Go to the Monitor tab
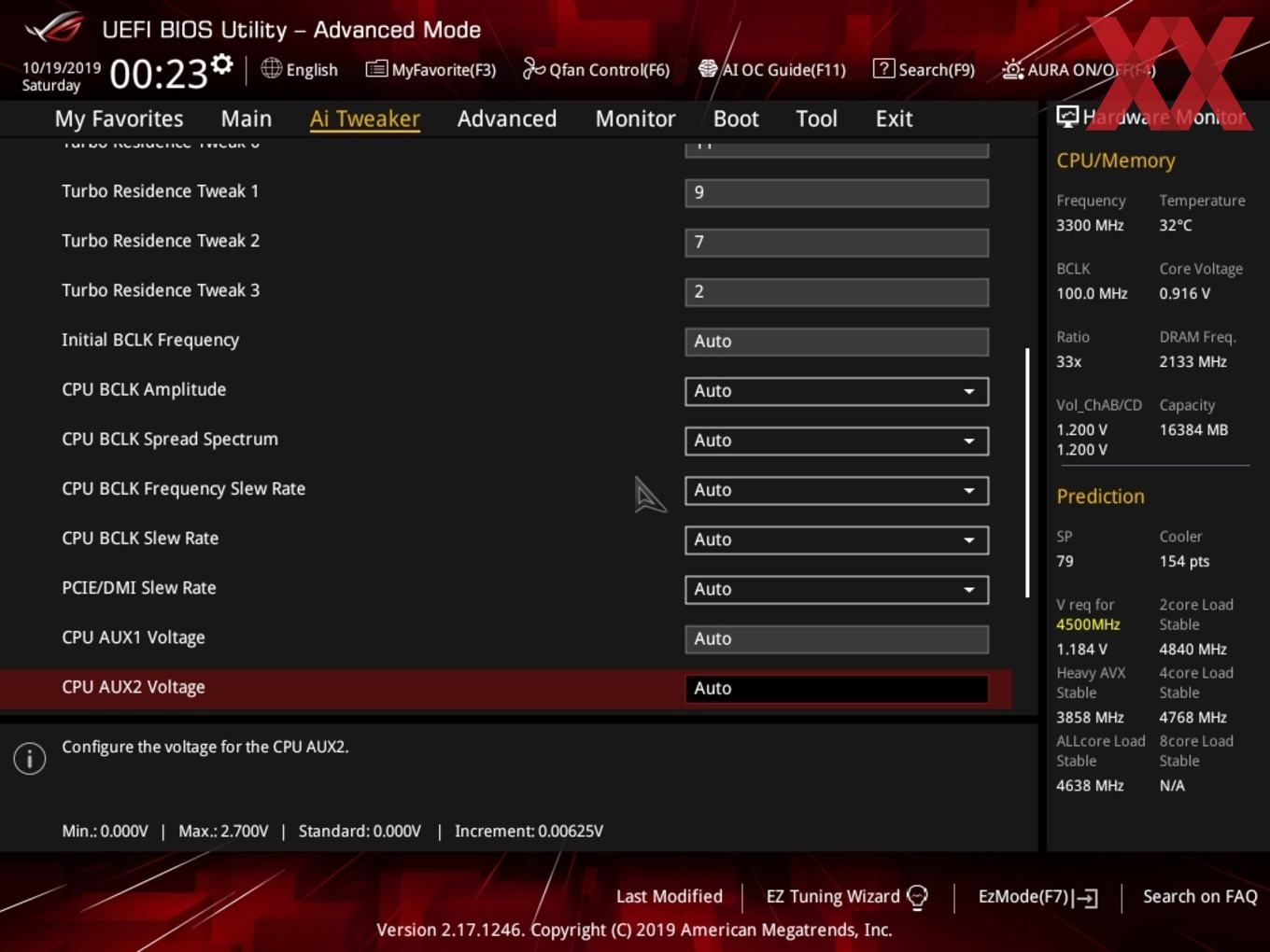The width and height of the screenshot is (1270, 952). point(635,119)
